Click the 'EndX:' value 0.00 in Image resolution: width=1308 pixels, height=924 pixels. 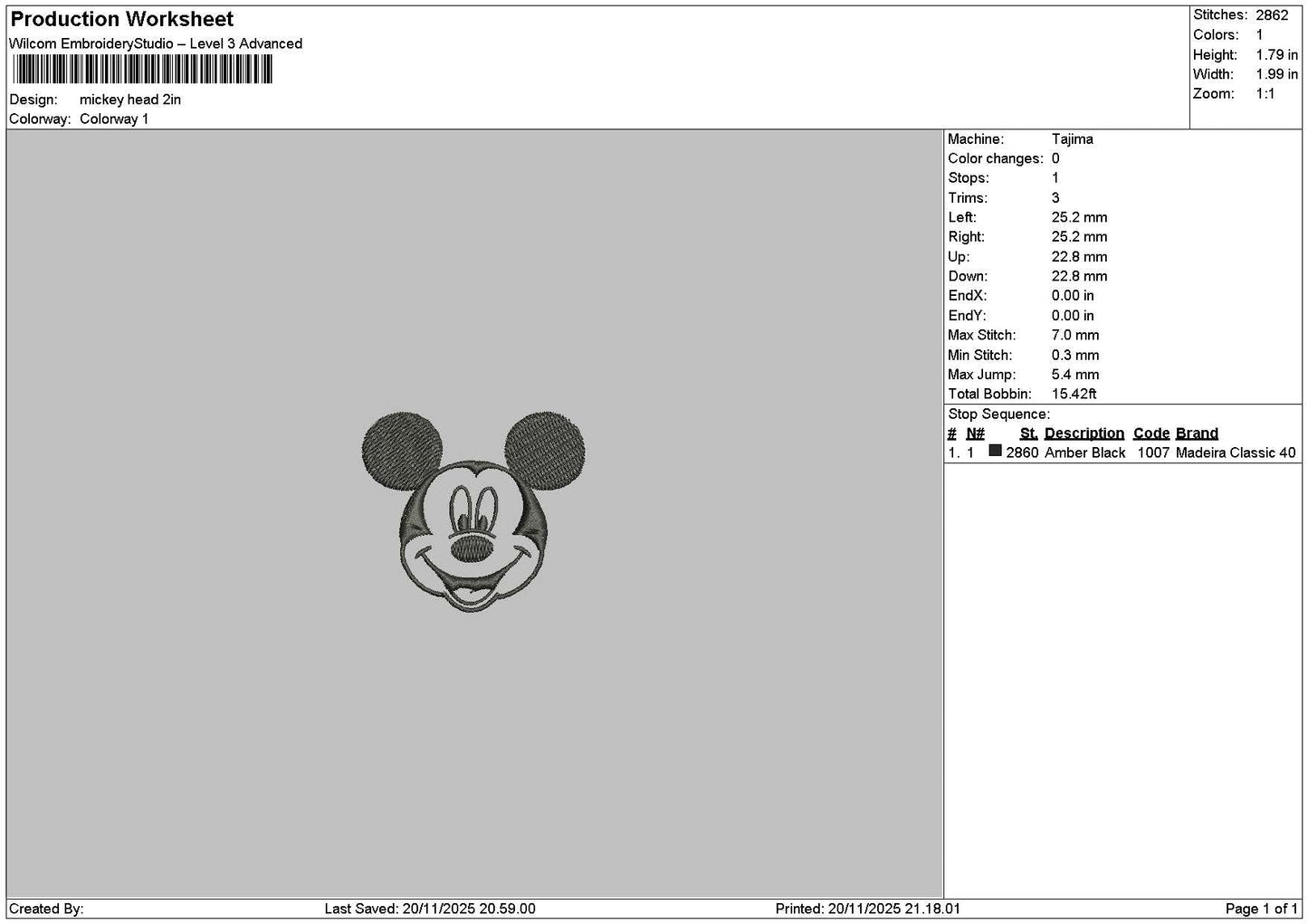pyautogui.click(x=1073, y=296)
